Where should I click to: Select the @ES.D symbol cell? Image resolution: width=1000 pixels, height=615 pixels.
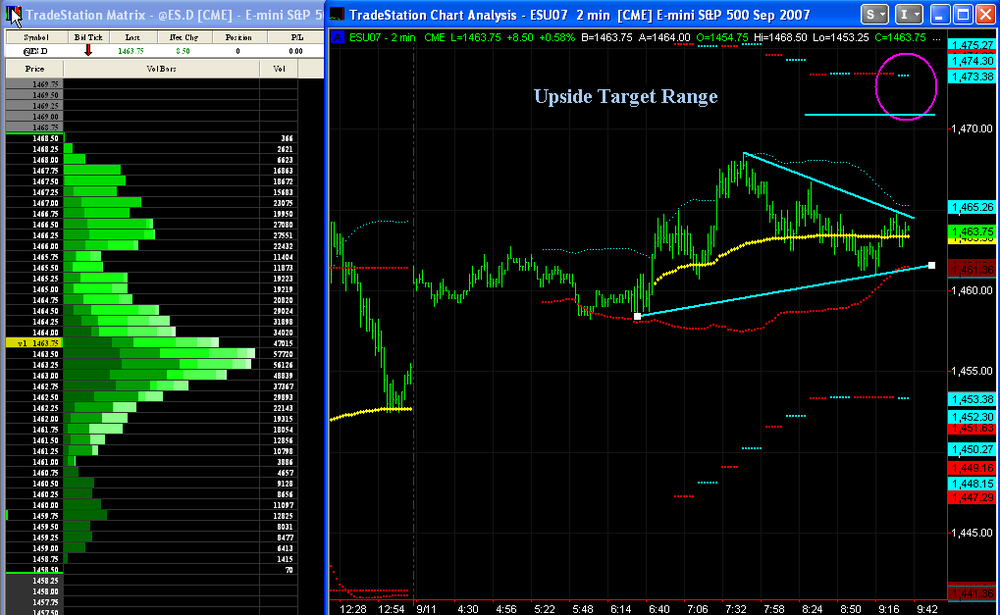pos(35,51)
